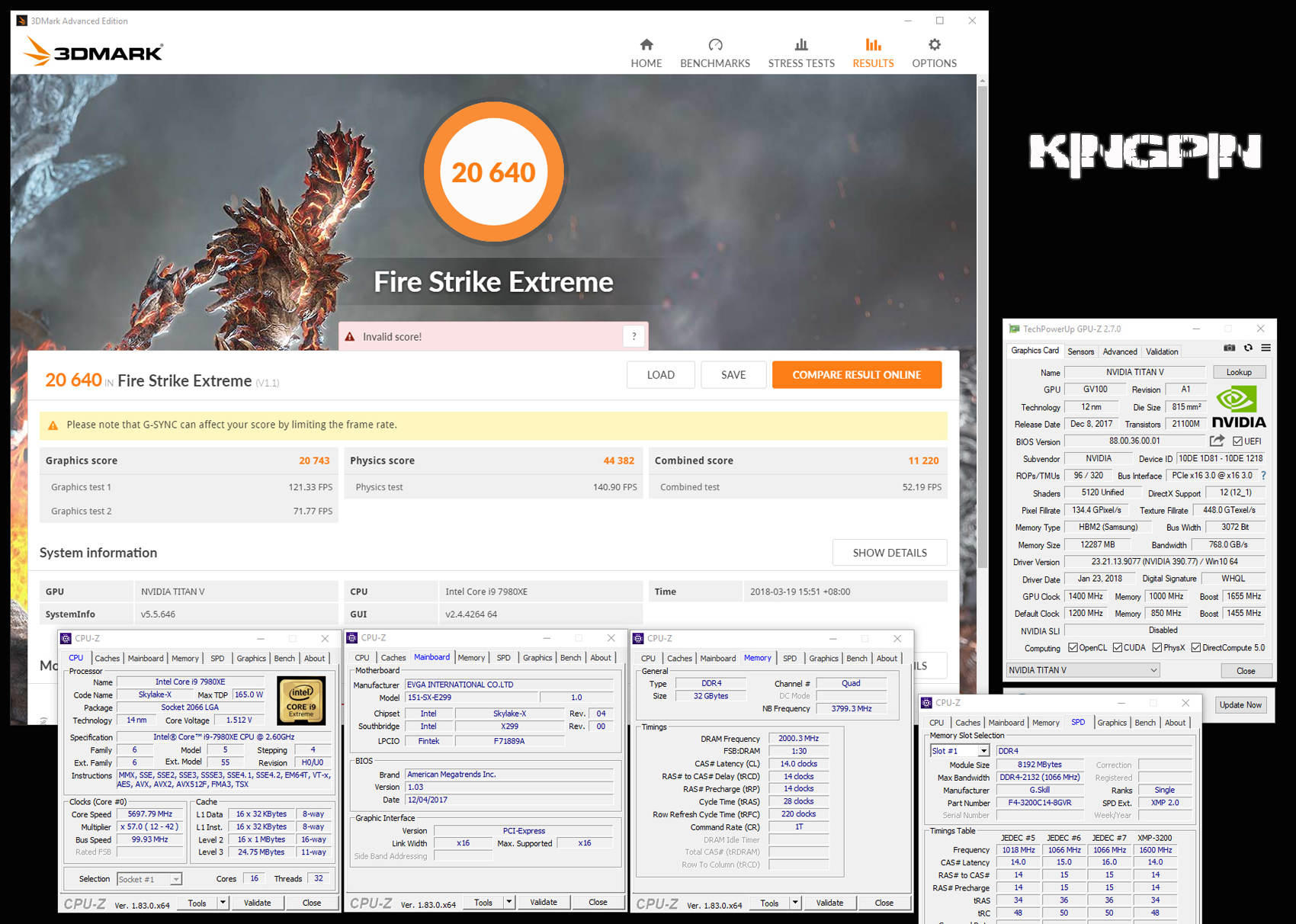Screen dimensions: 1296x924
Task: Click the Fire Strike Extreme score circle 20 640
Action: [493, 172]
